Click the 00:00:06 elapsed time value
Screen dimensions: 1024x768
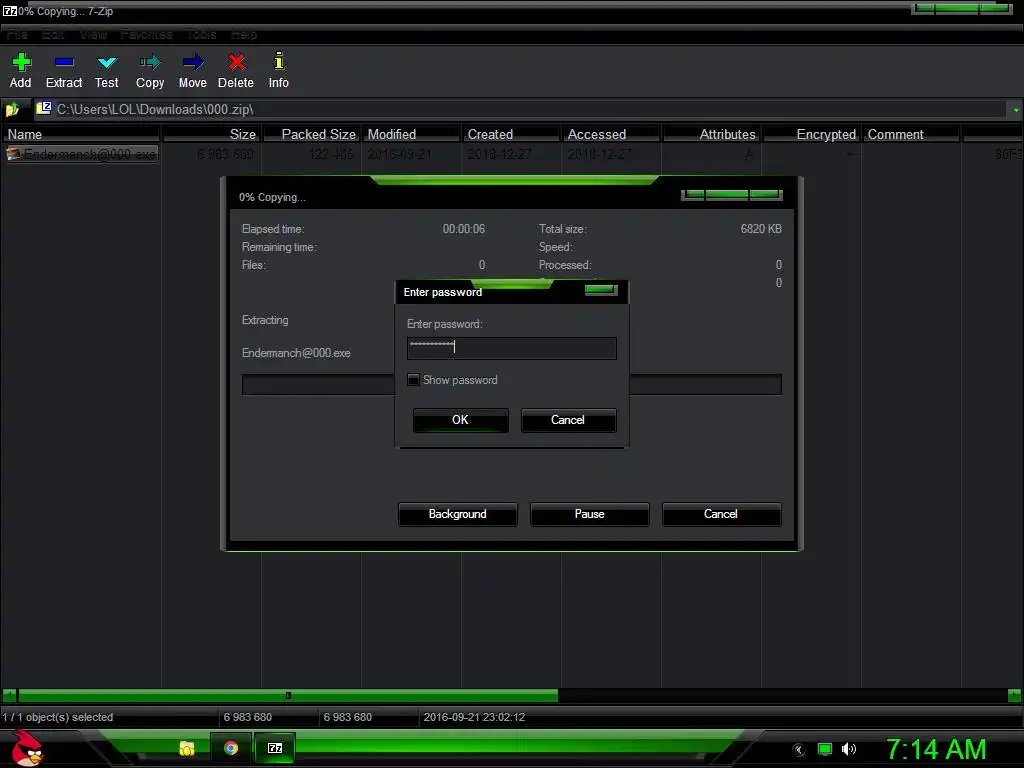point(464,229)
